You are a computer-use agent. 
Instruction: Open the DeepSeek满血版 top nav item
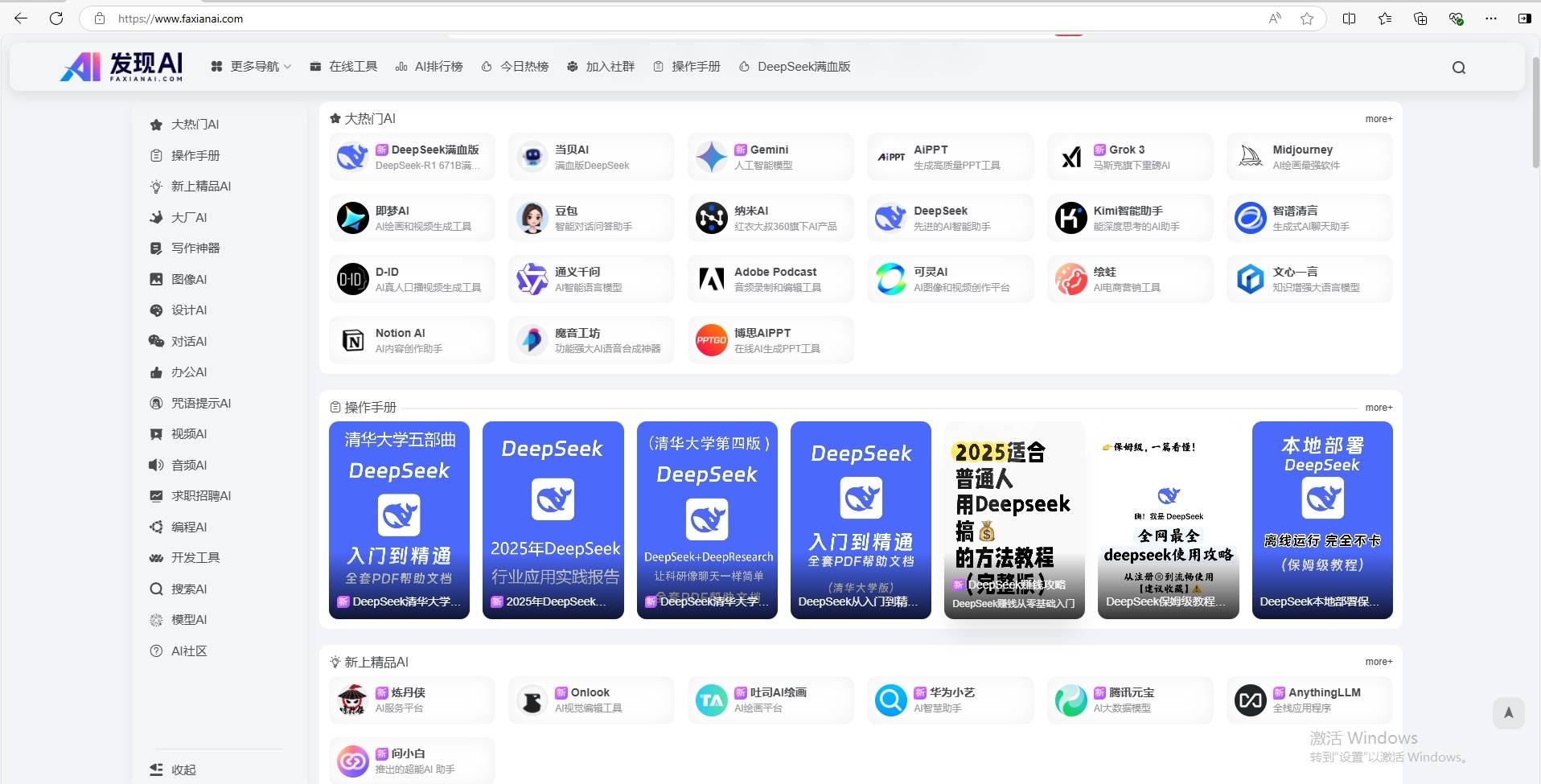click(795, 67)
